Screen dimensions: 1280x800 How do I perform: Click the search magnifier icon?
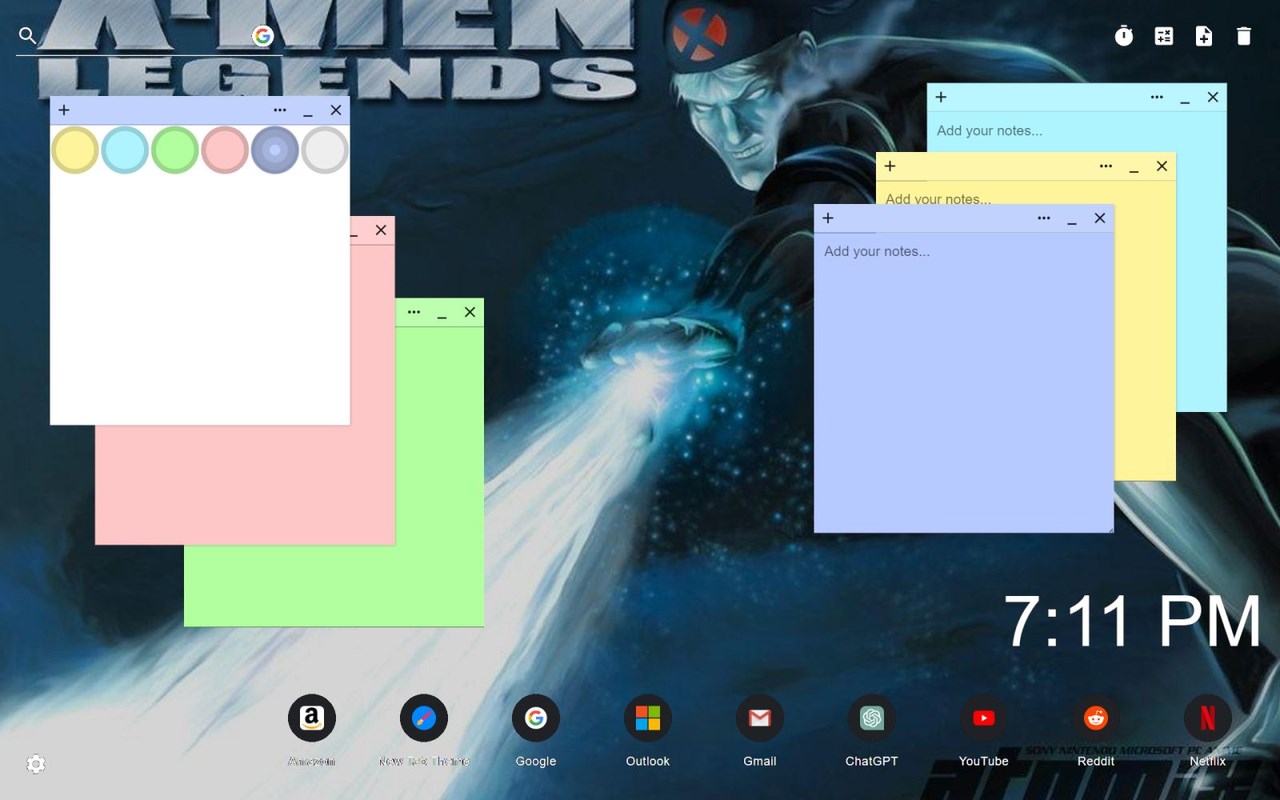coord(28,36)
